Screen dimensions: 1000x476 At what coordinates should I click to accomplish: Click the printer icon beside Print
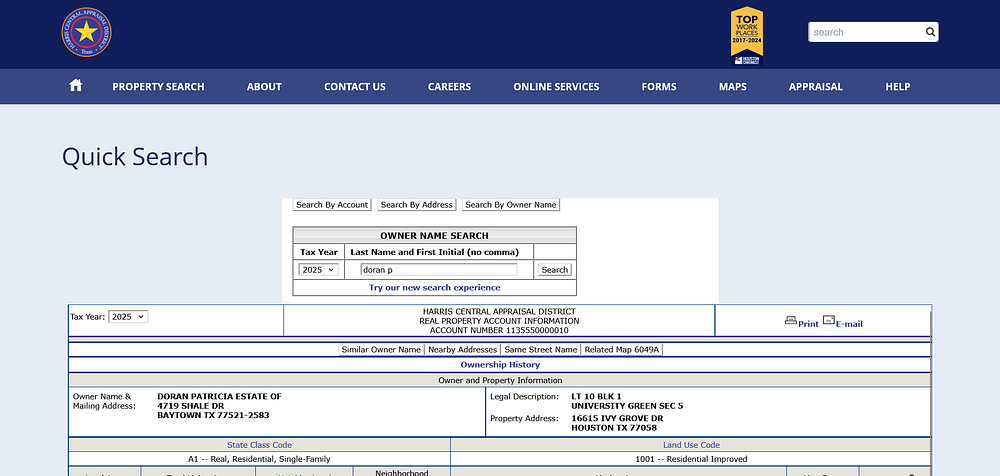pos(791,320)
